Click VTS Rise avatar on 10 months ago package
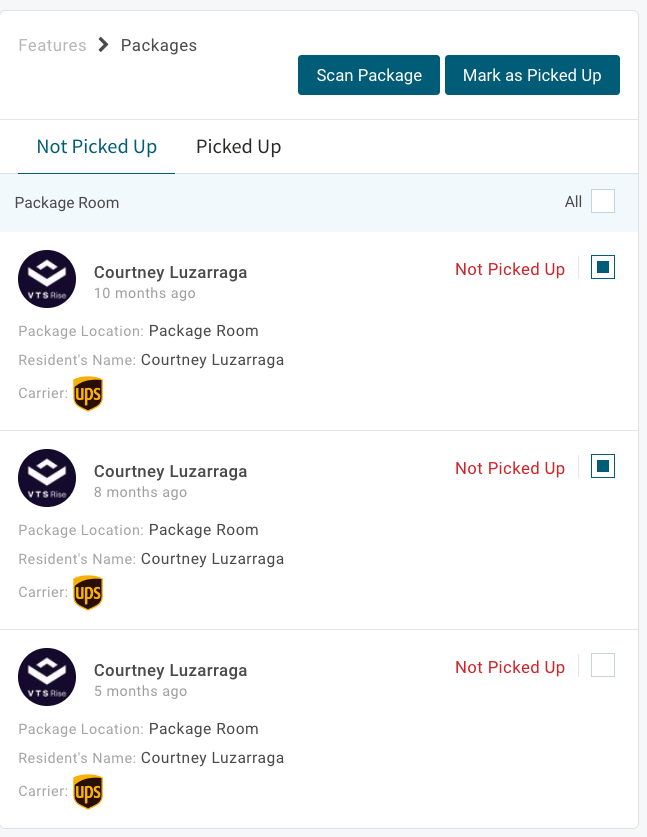This screenshot has width=647, height=837. (x=47, y=279)
